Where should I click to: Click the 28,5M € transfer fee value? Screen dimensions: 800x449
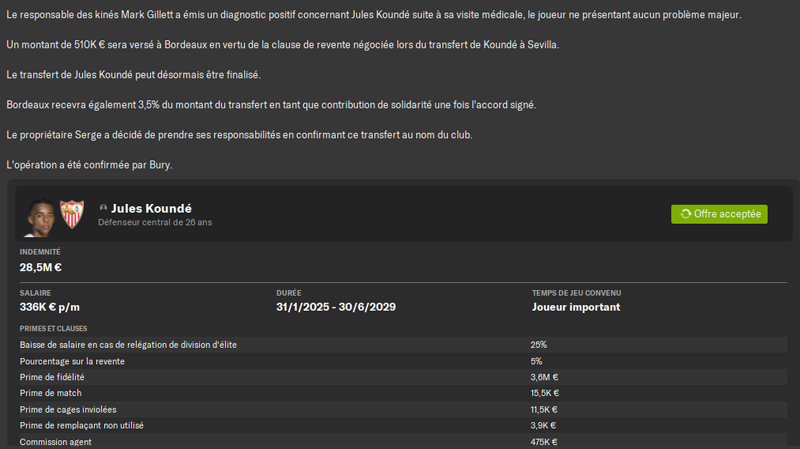point(40,267)
